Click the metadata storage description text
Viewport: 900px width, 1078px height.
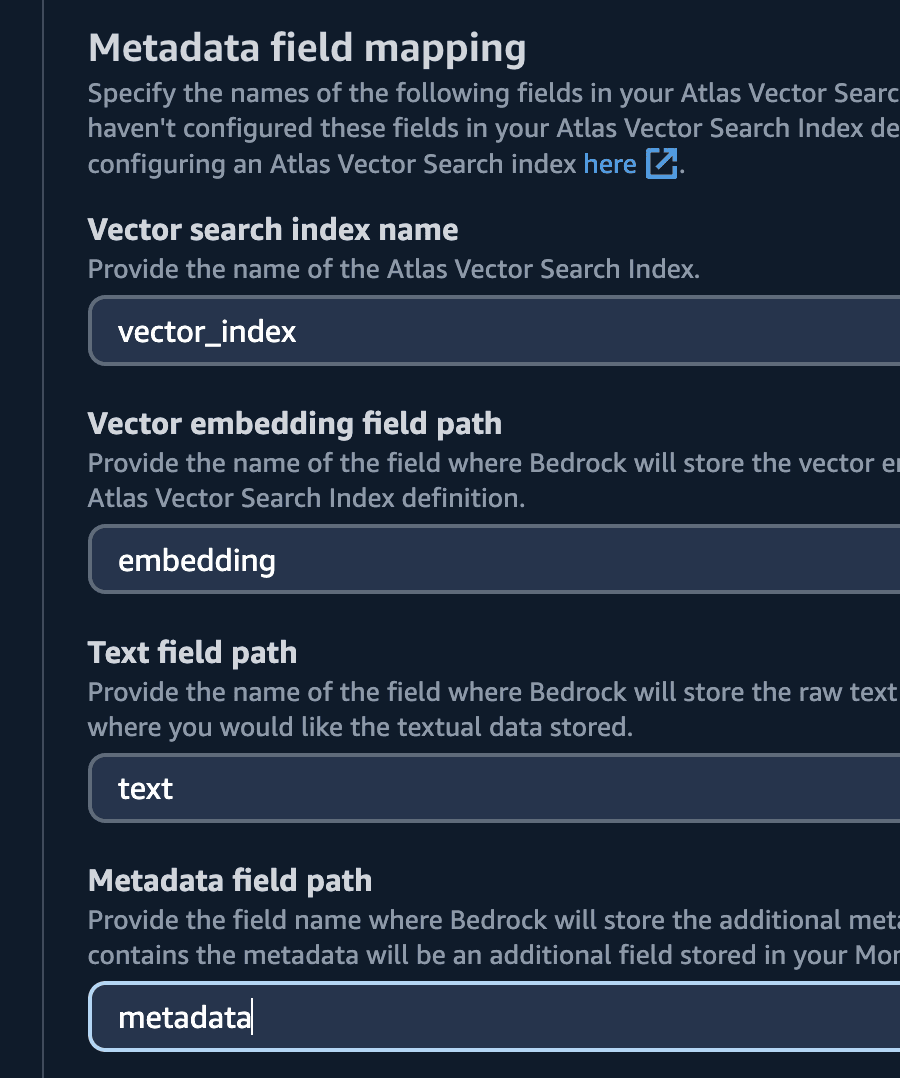pos(400,937)
